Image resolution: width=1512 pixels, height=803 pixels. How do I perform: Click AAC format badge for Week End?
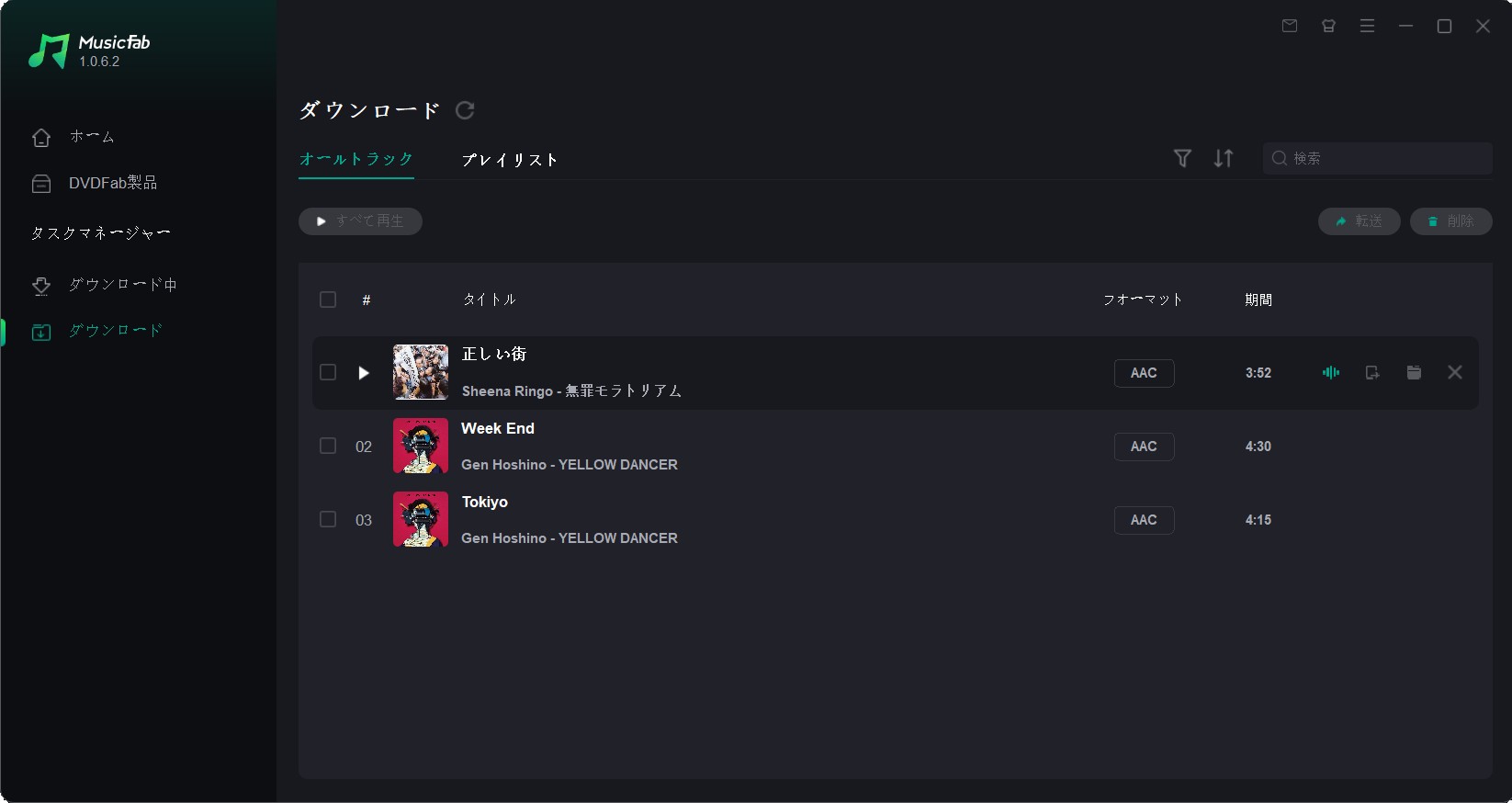click(1144, 447)
